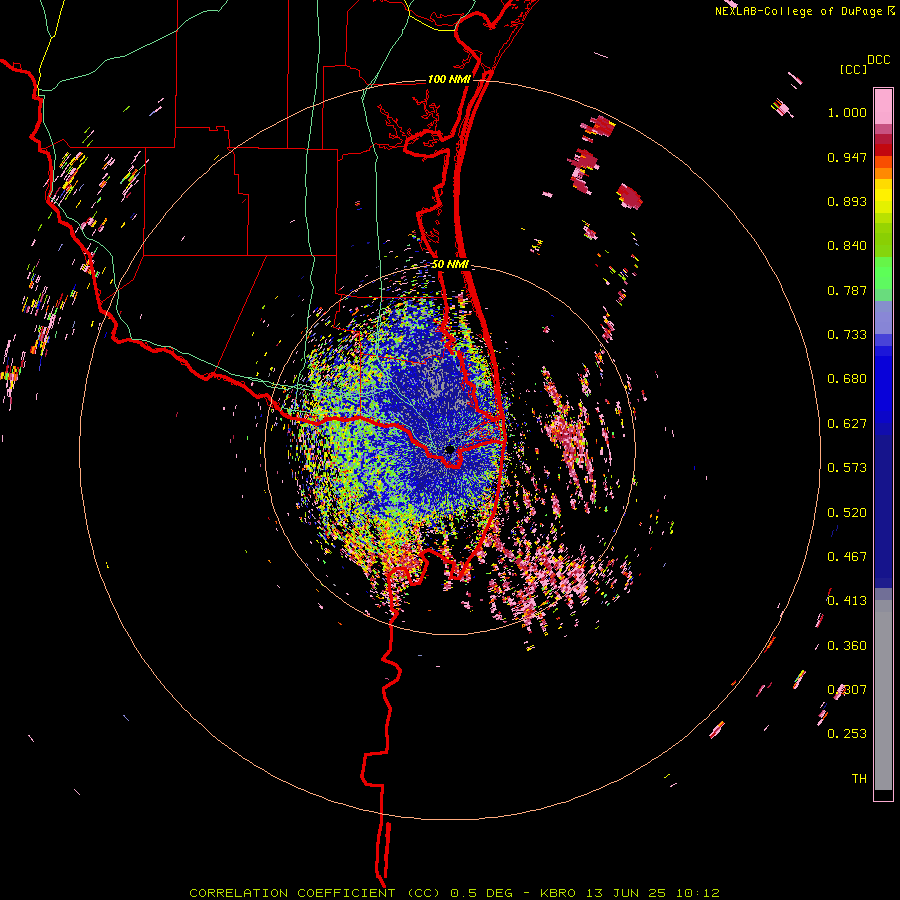Click the 50 NMI range ring label
The width and height of the screenshot is (900, 900).
click(x=450, y=265)
